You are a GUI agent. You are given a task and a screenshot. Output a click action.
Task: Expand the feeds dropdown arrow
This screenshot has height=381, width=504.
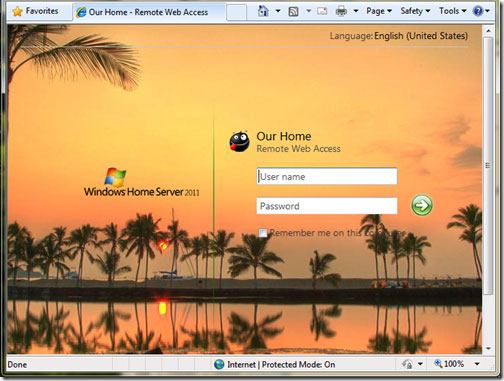(x=309, y=11)
